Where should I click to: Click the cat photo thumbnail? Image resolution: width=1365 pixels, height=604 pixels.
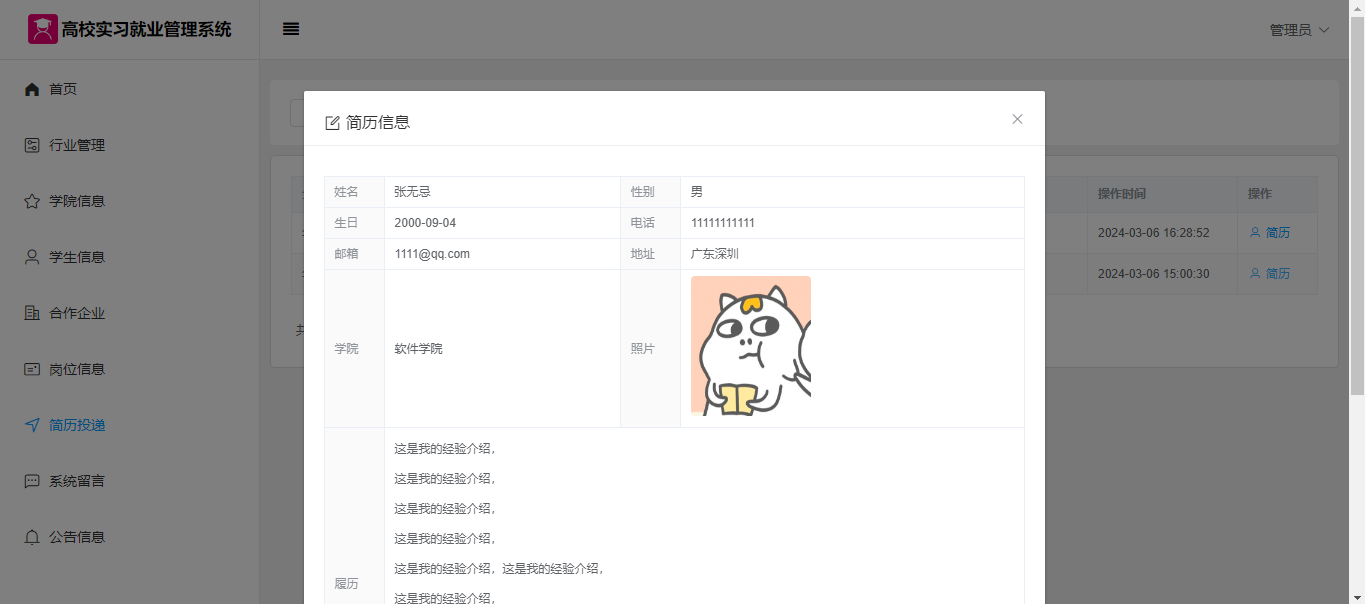pyautogui.click(x=751, y=346)
